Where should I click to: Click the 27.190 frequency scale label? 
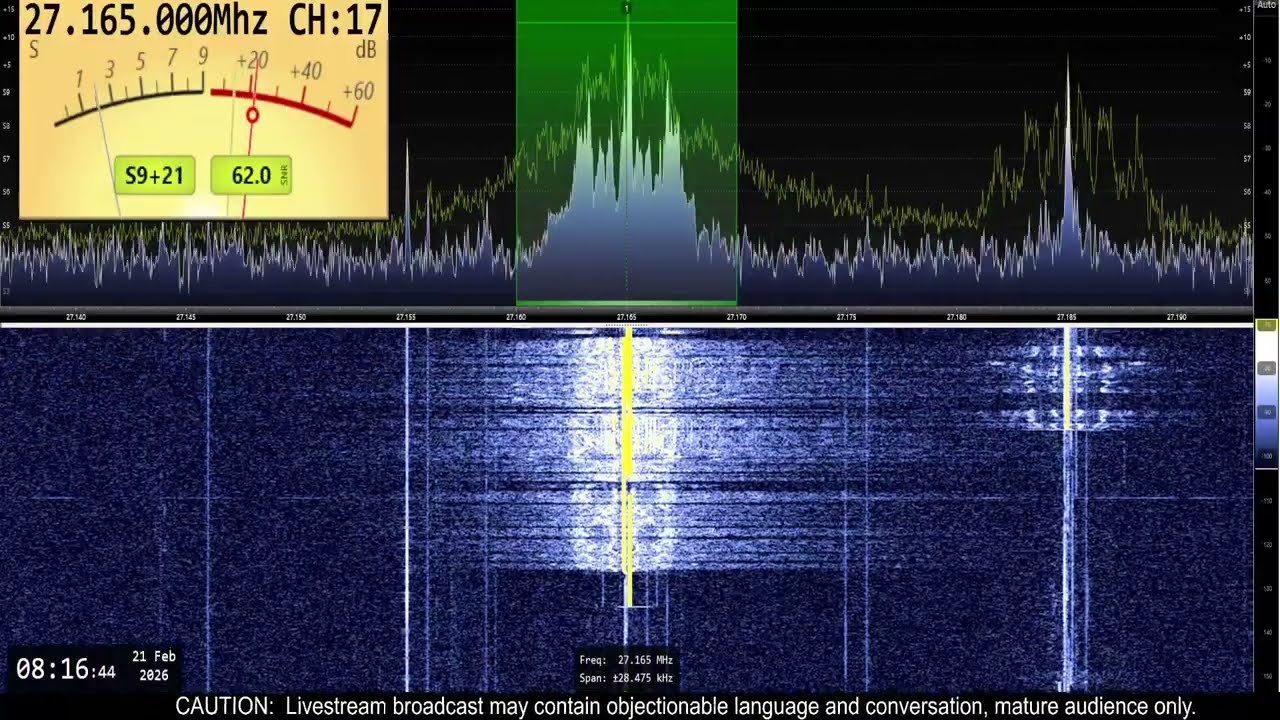(x=1176, y=317)
